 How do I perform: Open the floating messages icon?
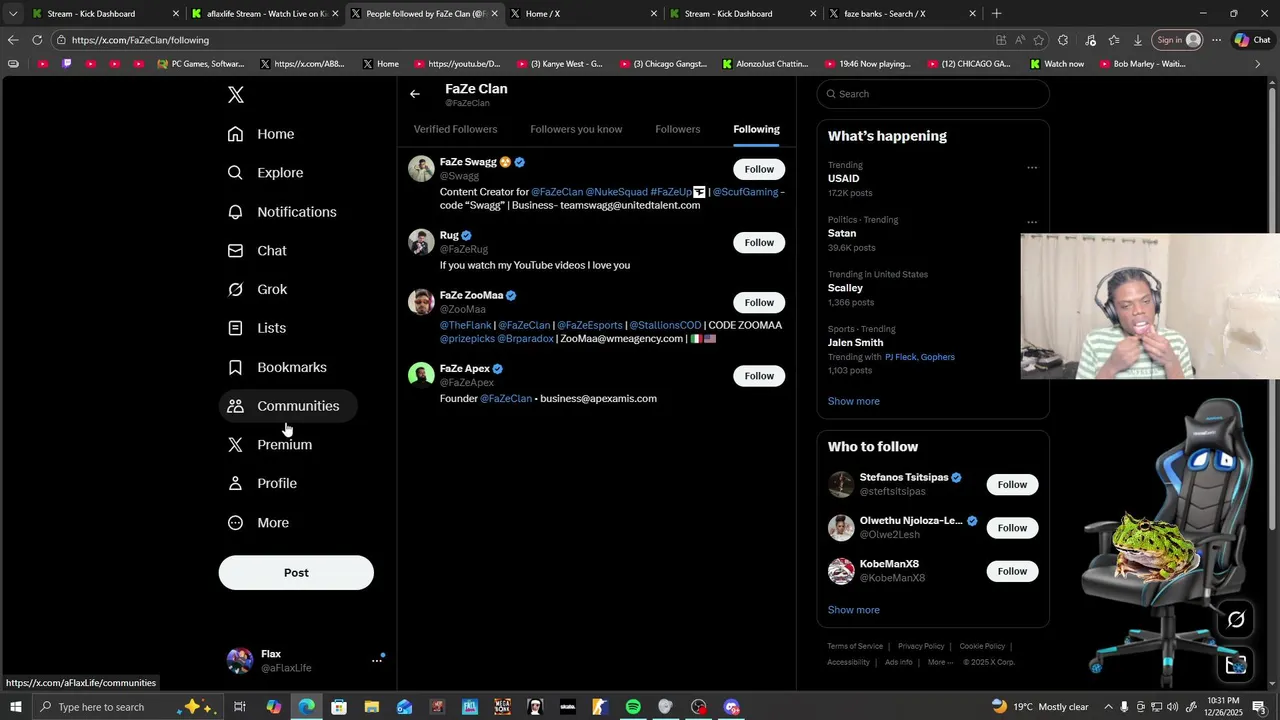click(1236, 664)
